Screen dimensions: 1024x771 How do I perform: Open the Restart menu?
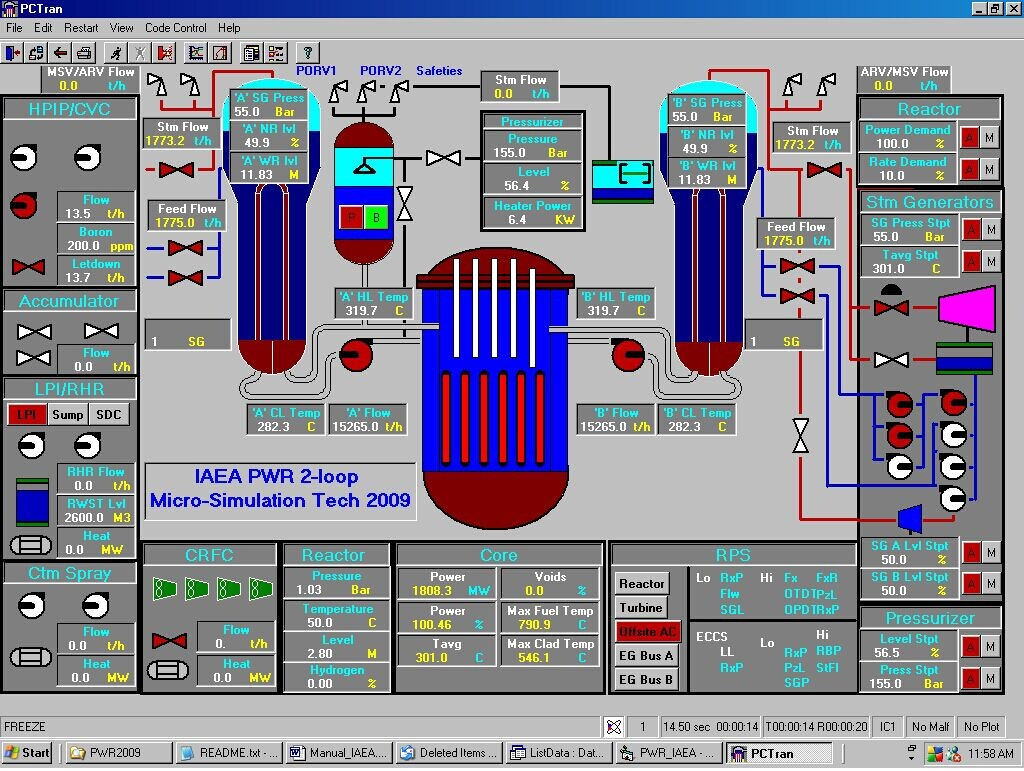click(x=81, y=28)
